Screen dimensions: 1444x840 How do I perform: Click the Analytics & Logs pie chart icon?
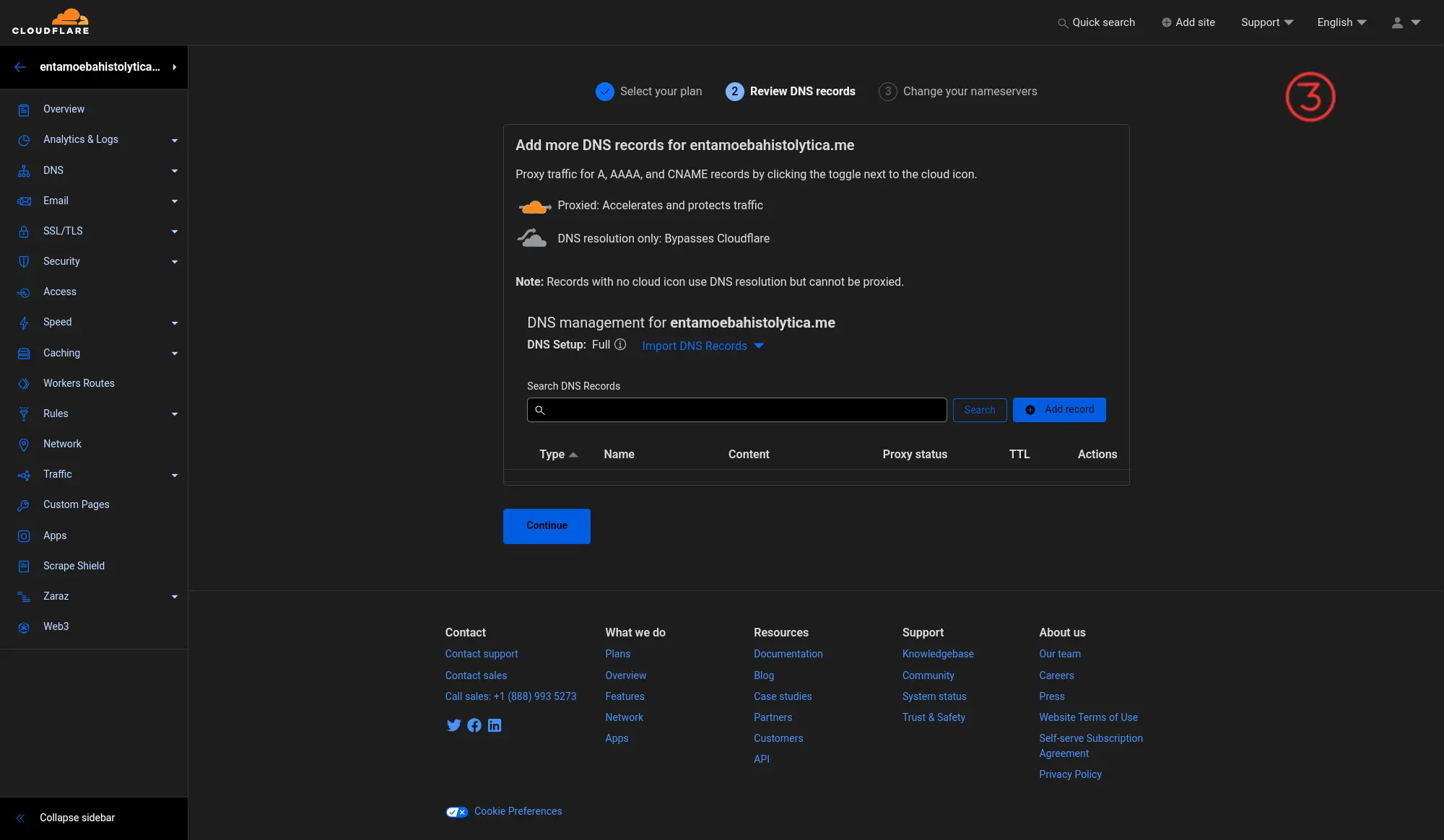24,140
